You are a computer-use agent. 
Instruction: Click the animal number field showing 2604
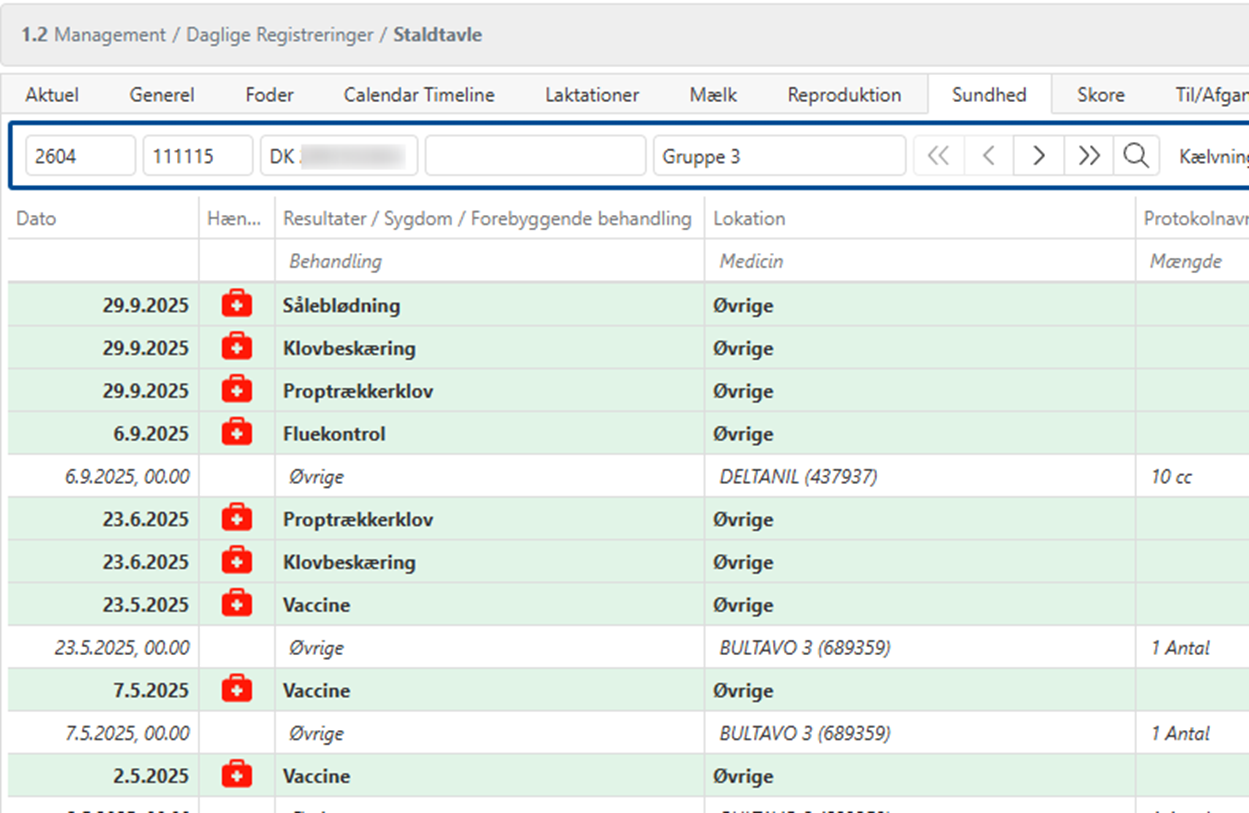click(80, 156)
